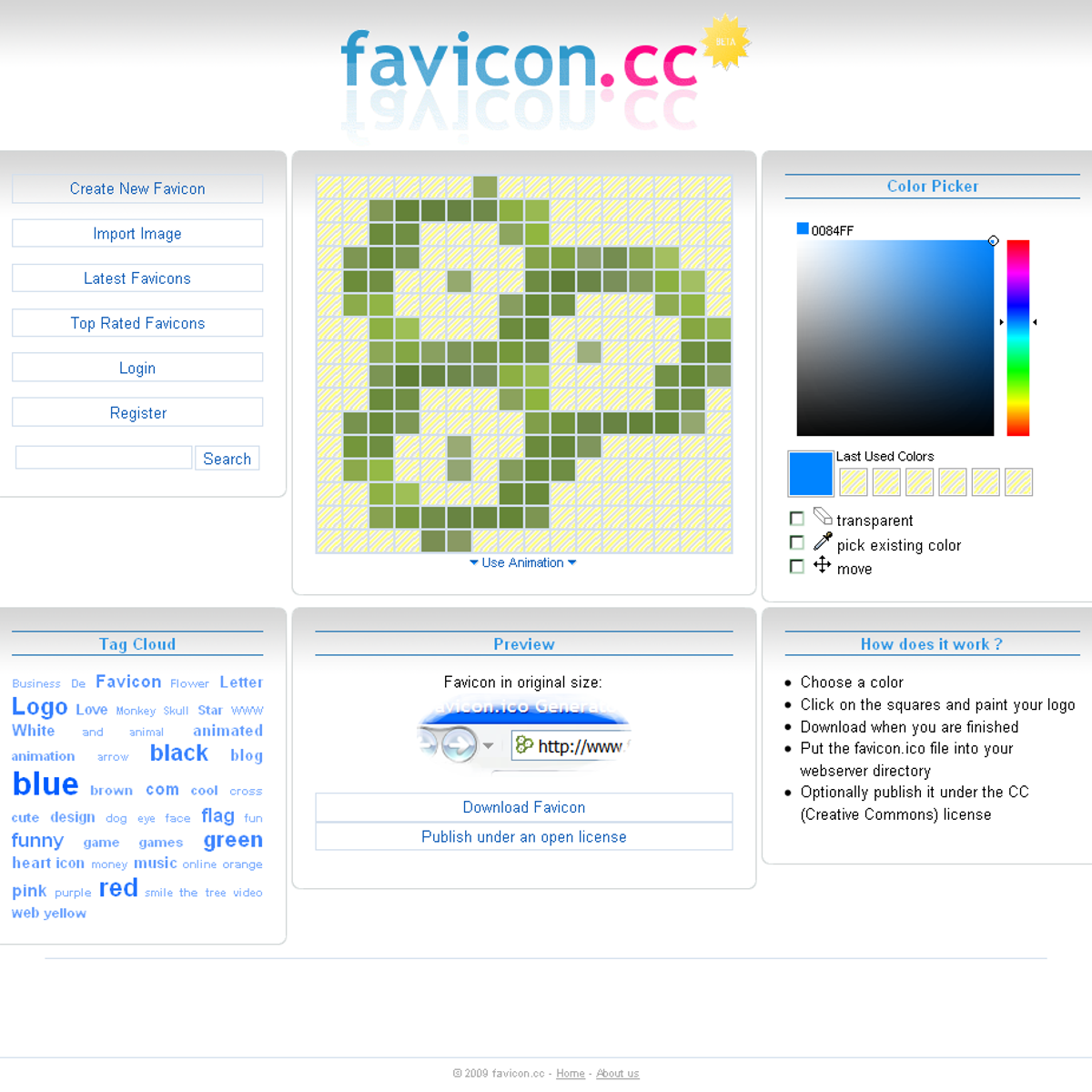Click the 'cross' tag
The width and height of the screenshot is (1092, 1092).
[x=246, y=792]
